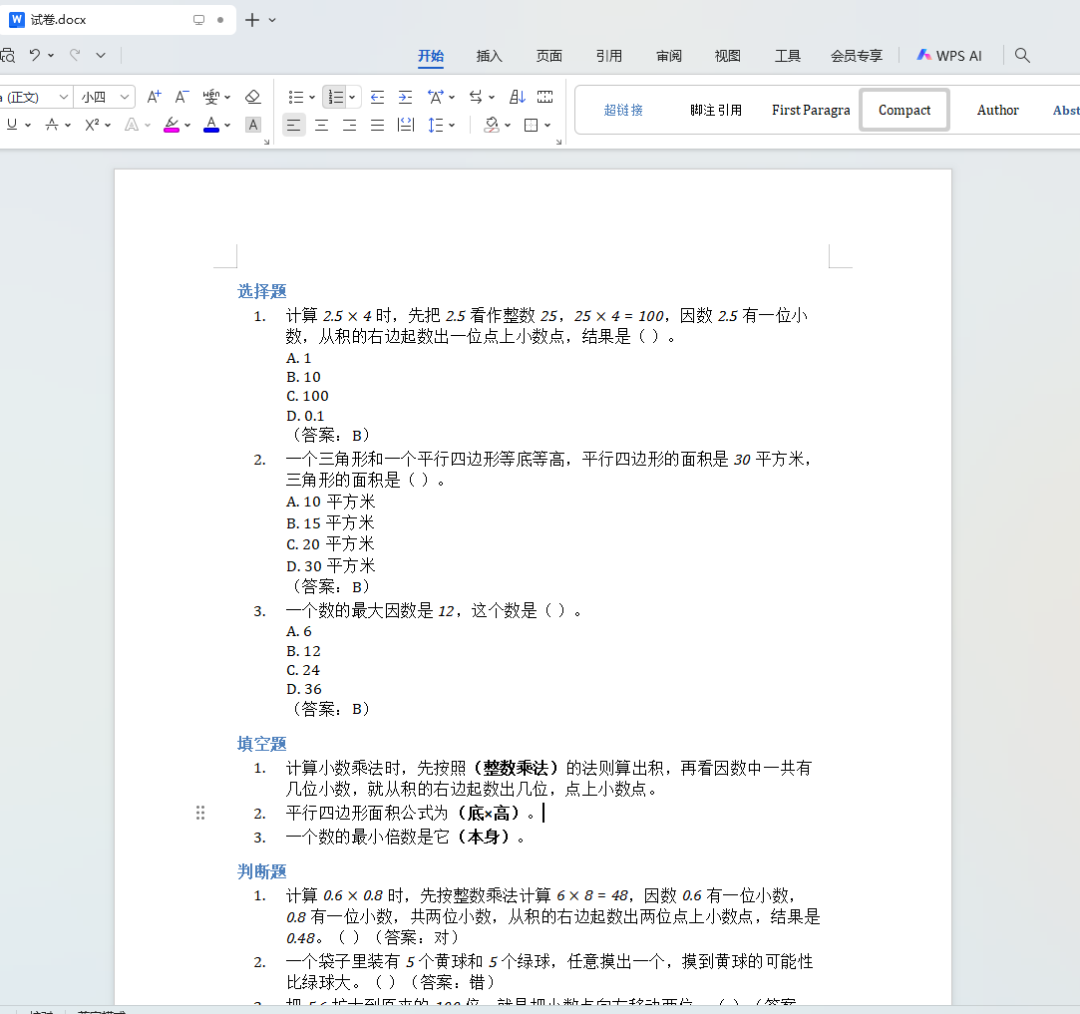Click the superscript X² icon
This screenshot has height=1014, width=1080.
92,125
